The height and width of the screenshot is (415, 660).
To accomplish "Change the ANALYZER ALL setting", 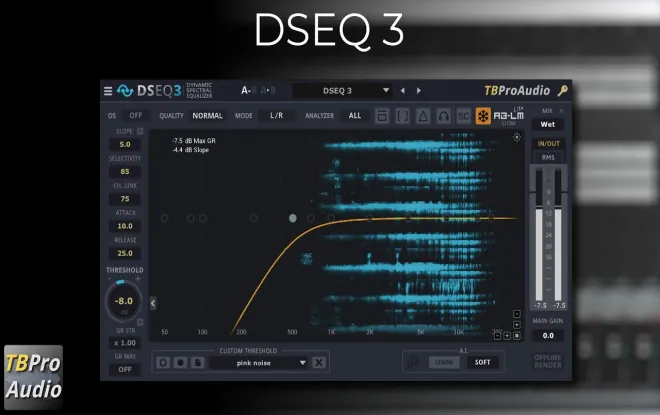I will coord(355,115).
